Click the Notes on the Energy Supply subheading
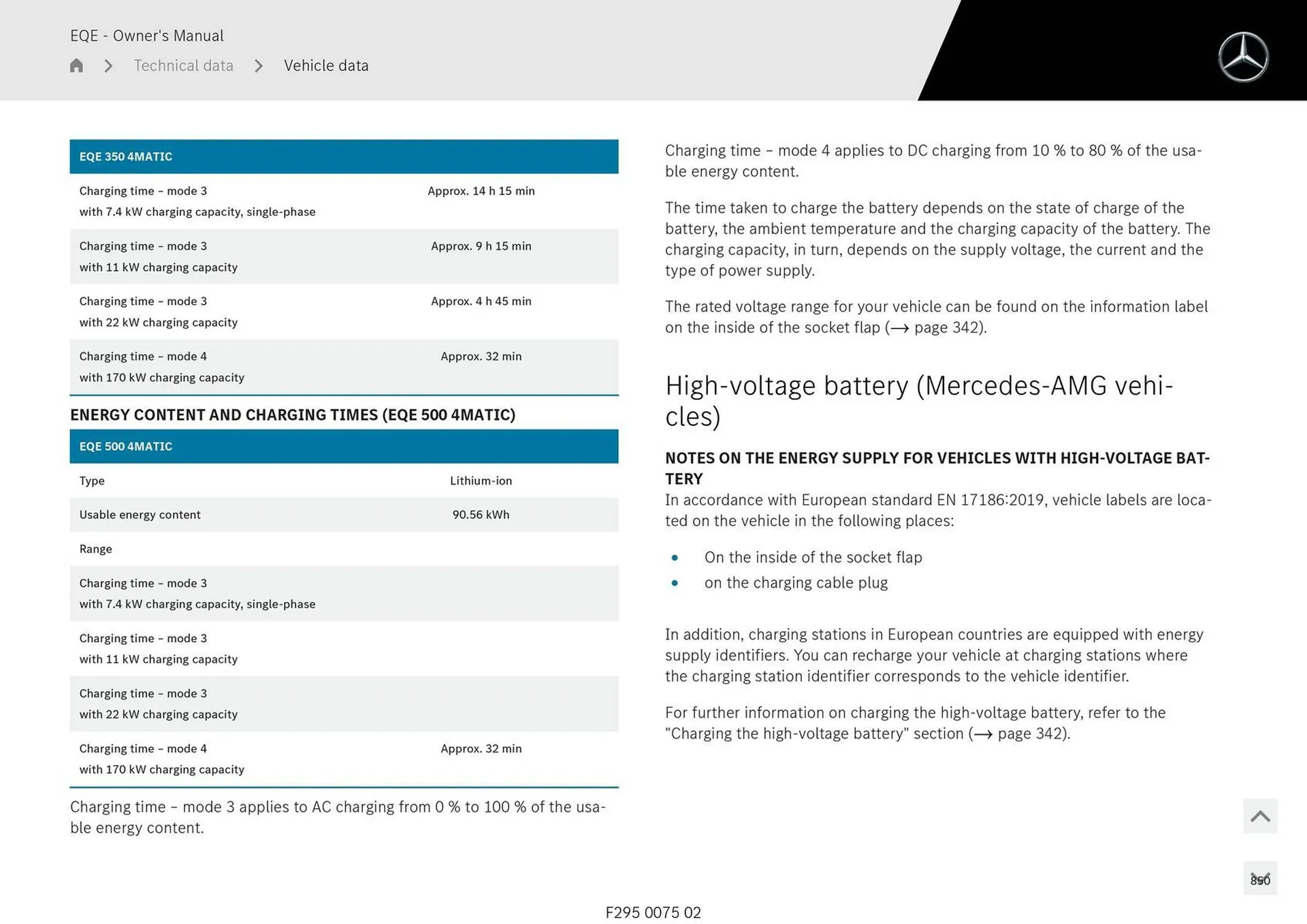 click(937, 468)
